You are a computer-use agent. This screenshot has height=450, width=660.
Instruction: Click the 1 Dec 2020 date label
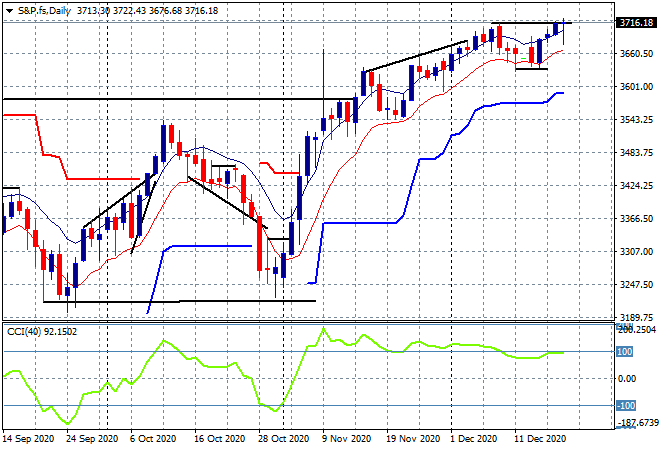[474, 439]
